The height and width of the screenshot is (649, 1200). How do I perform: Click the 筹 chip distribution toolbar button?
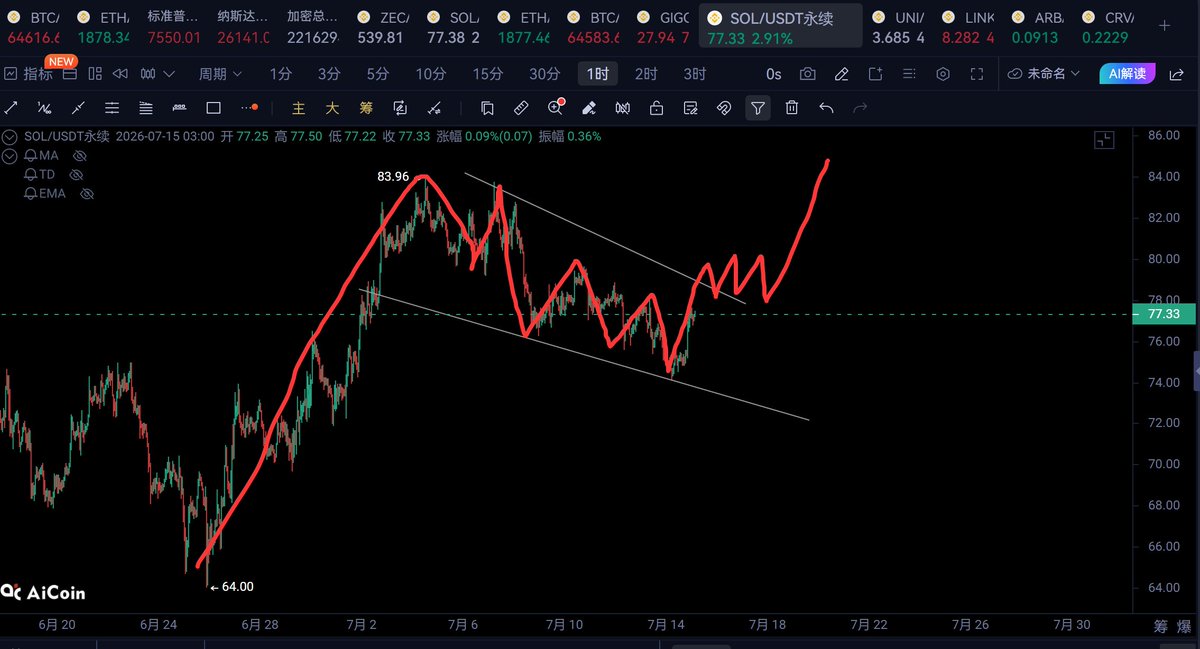click(366, 108)
